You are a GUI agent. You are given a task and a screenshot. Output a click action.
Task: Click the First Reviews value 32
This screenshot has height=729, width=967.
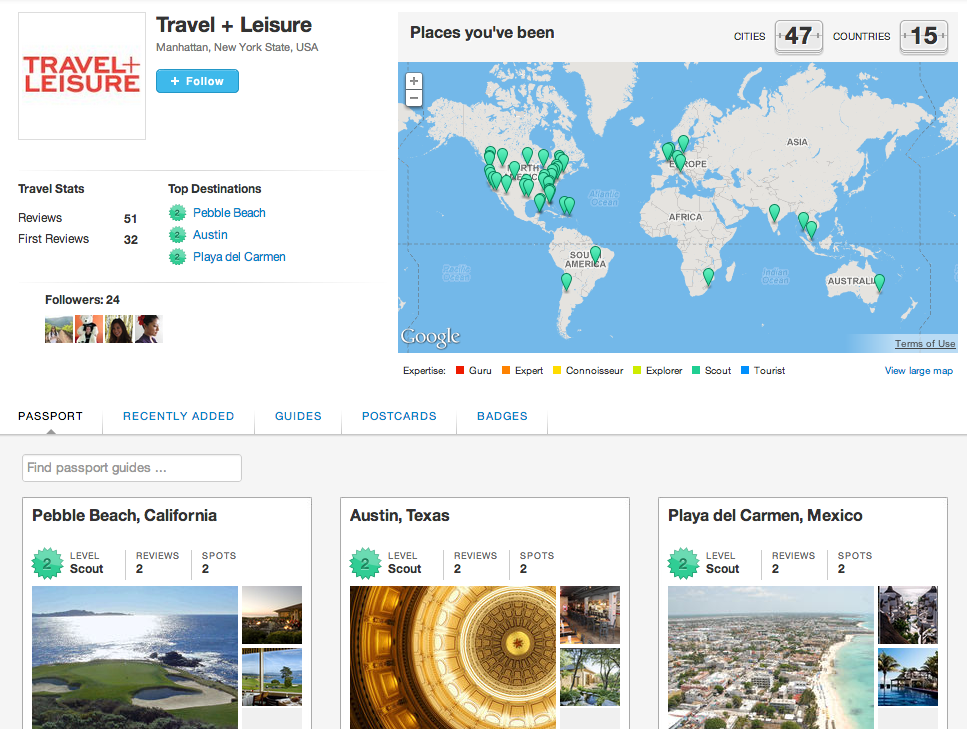[x=131, y=240]
